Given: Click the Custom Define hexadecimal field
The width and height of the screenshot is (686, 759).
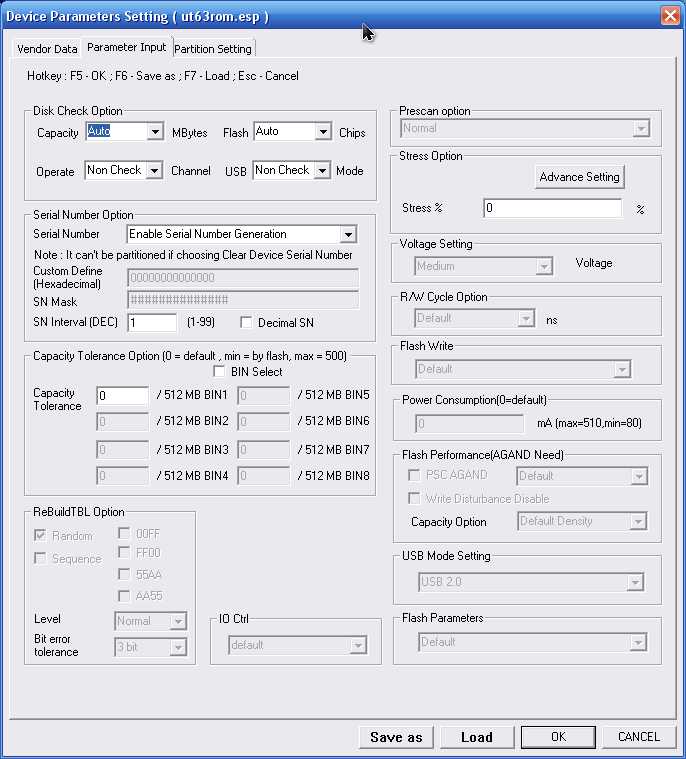Looking at the screenshot, I should [243, 278].
